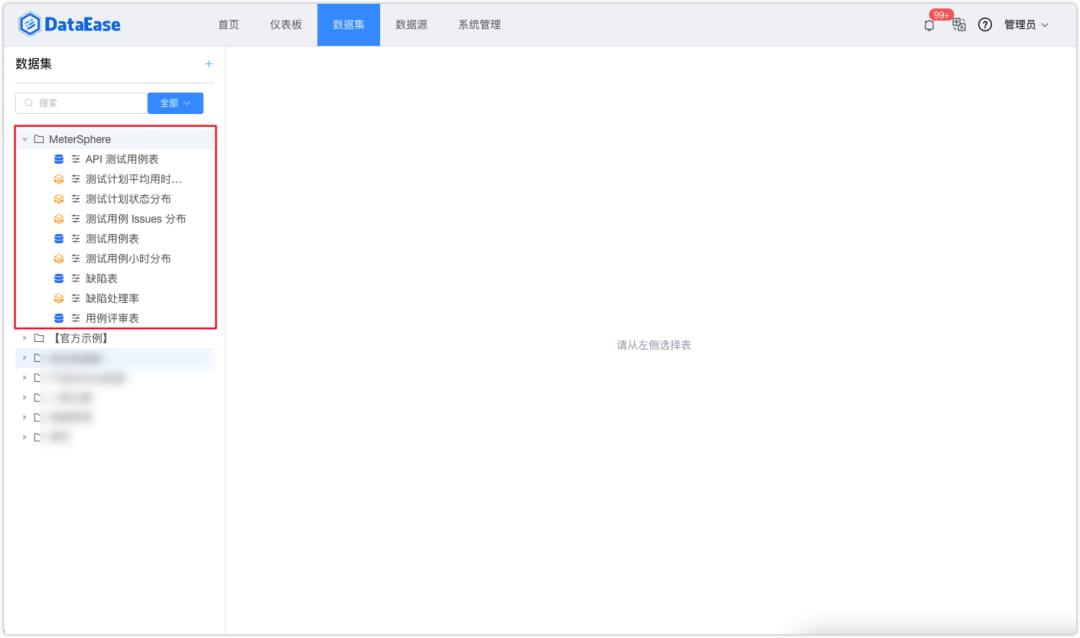The height and width of the screenshot is (638, 1080).
Task: Expand the 【官方示例】 folder
Action: (23, 337)
